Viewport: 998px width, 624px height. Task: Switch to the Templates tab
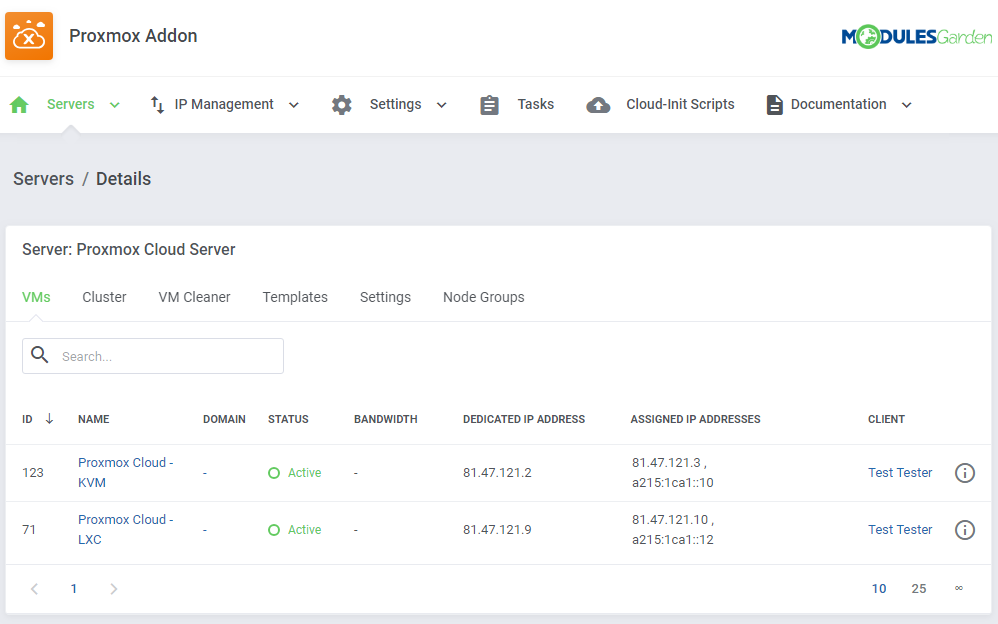point(295,297)
